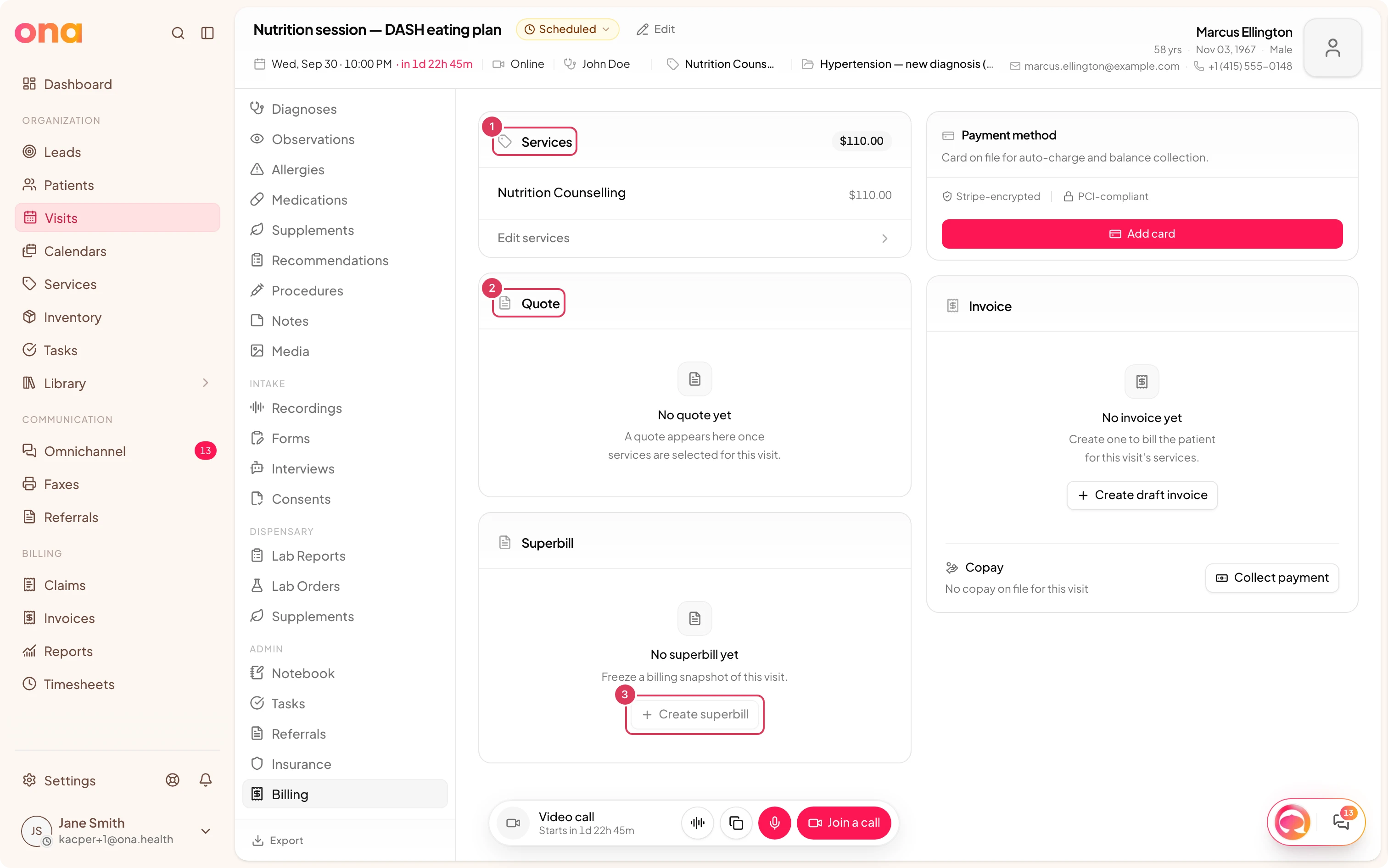Open Edit services row chevron

pos(884,238)
